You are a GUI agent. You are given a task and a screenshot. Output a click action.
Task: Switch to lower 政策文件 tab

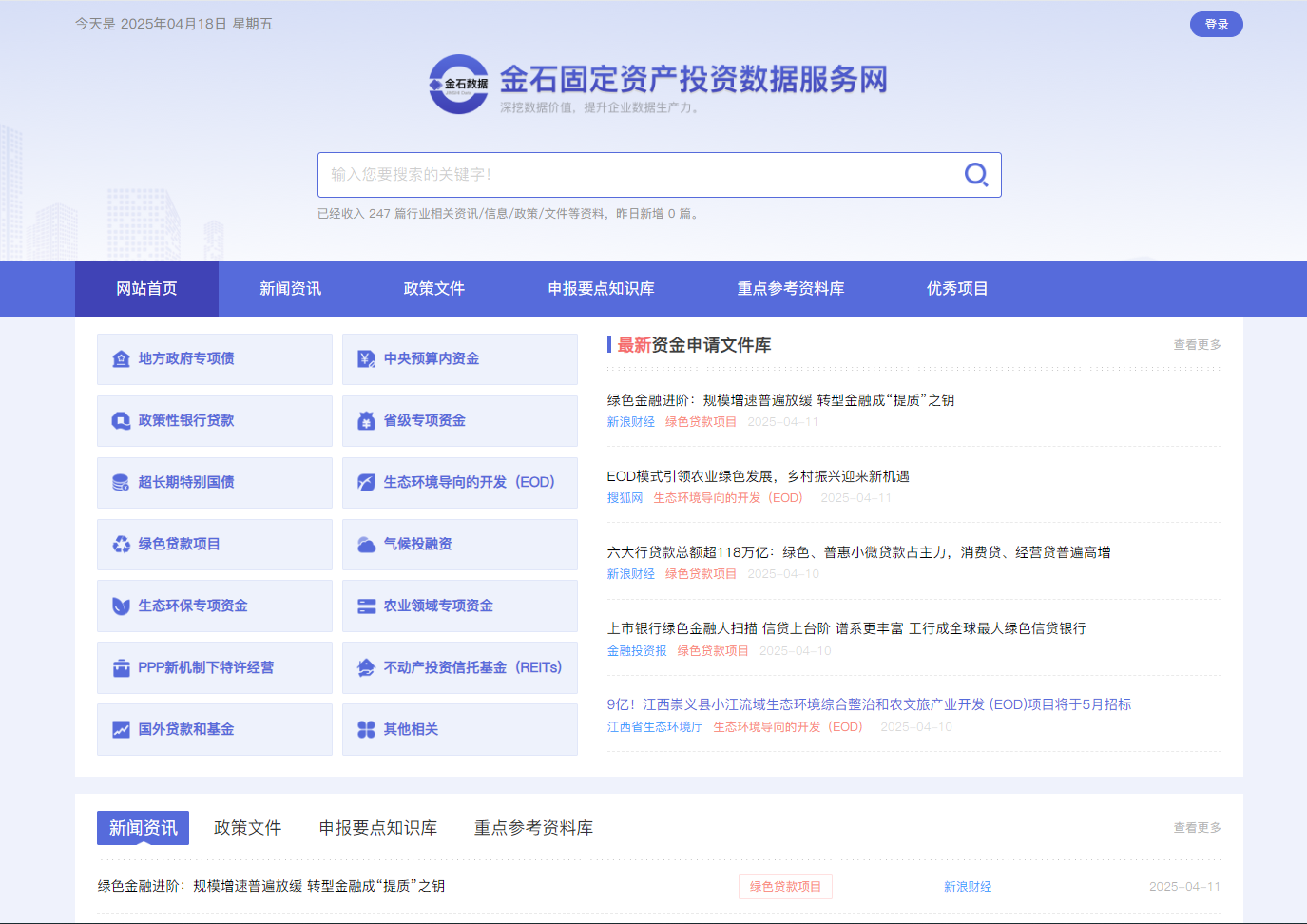click(247, 828)
